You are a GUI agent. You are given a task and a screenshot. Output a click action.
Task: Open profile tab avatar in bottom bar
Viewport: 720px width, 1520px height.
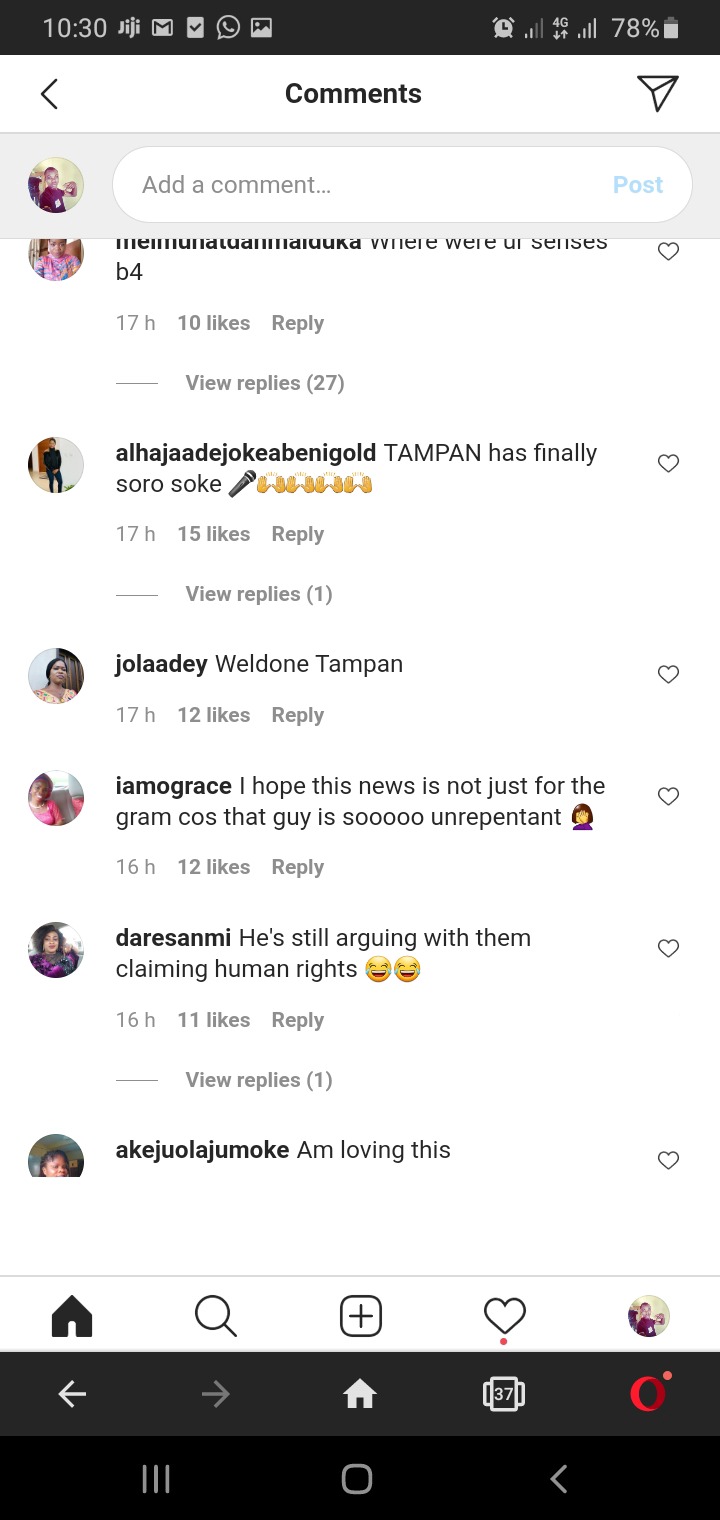pos(649,1316)
